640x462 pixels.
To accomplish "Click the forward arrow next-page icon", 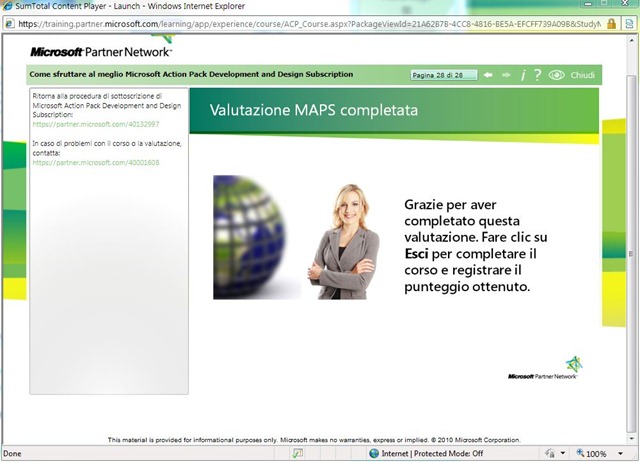I will click(x=506, y=75).
